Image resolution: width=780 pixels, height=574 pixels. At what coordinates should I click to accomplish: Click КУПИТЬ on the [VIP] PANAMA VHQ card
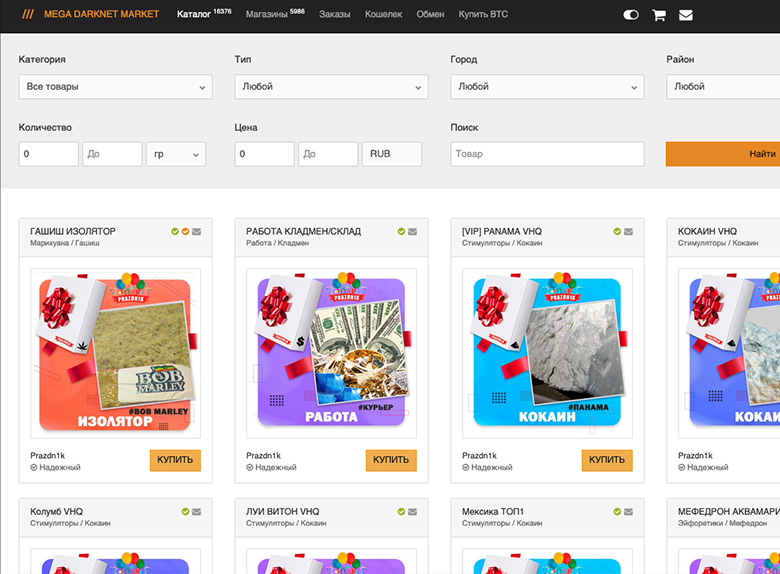(x=607, y=460)
